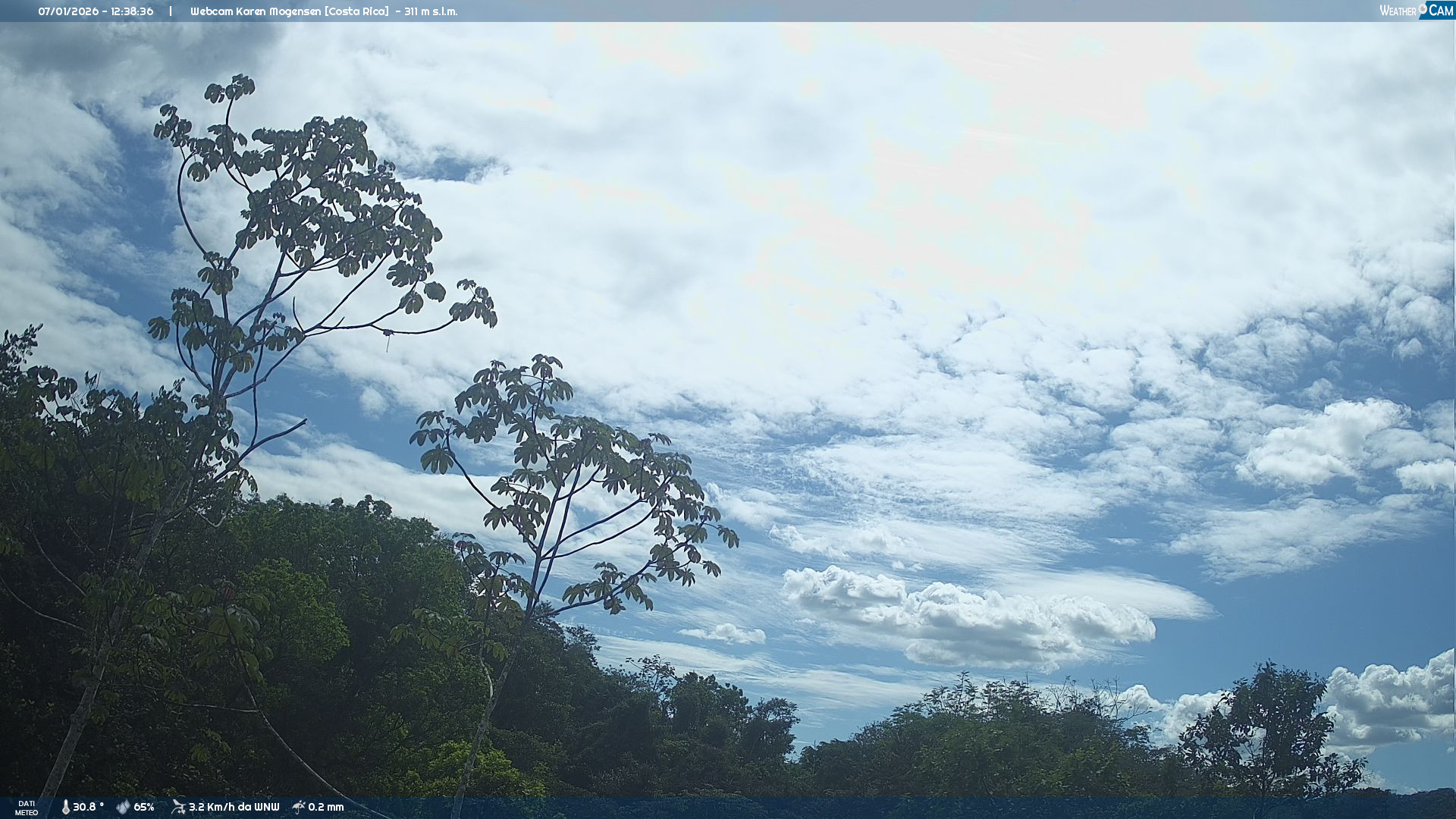This screenshot has width=1456, height=819.
Task: Click the 3.2 Km/h da WNW wind reading
Action: pos(234,807)
